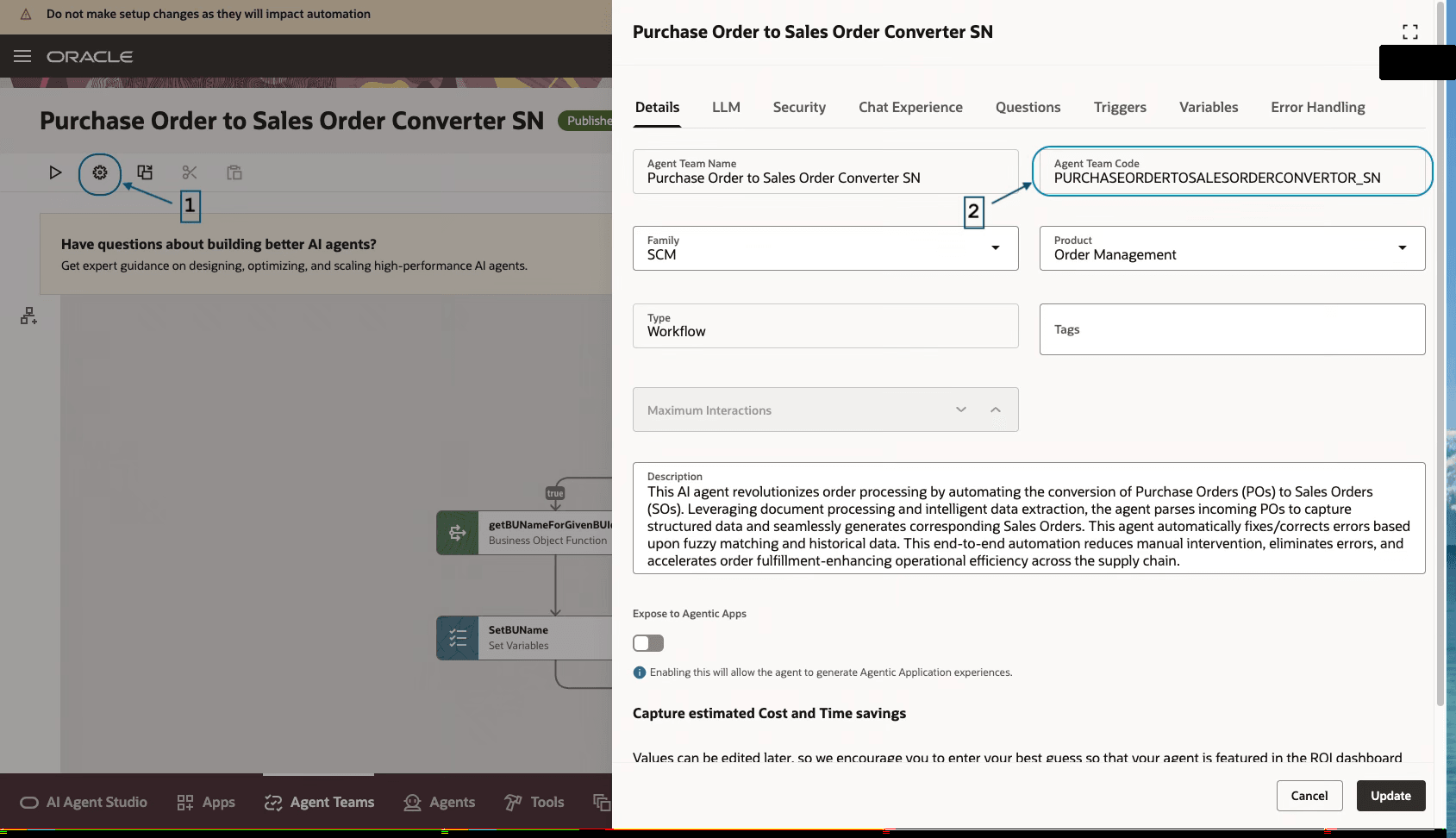Click the Cancel button

click(x=1309, y=796)
